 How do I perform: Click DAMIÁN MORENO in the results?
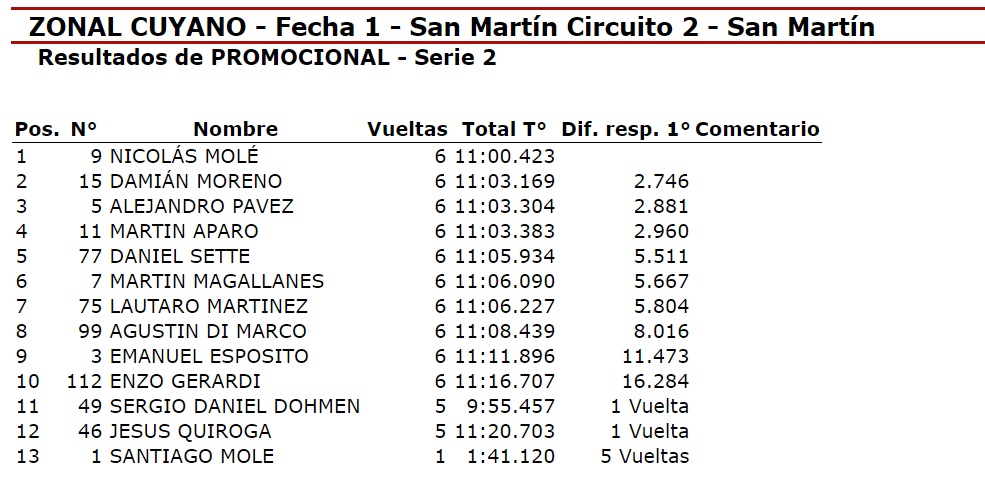(x=196, y=181)
